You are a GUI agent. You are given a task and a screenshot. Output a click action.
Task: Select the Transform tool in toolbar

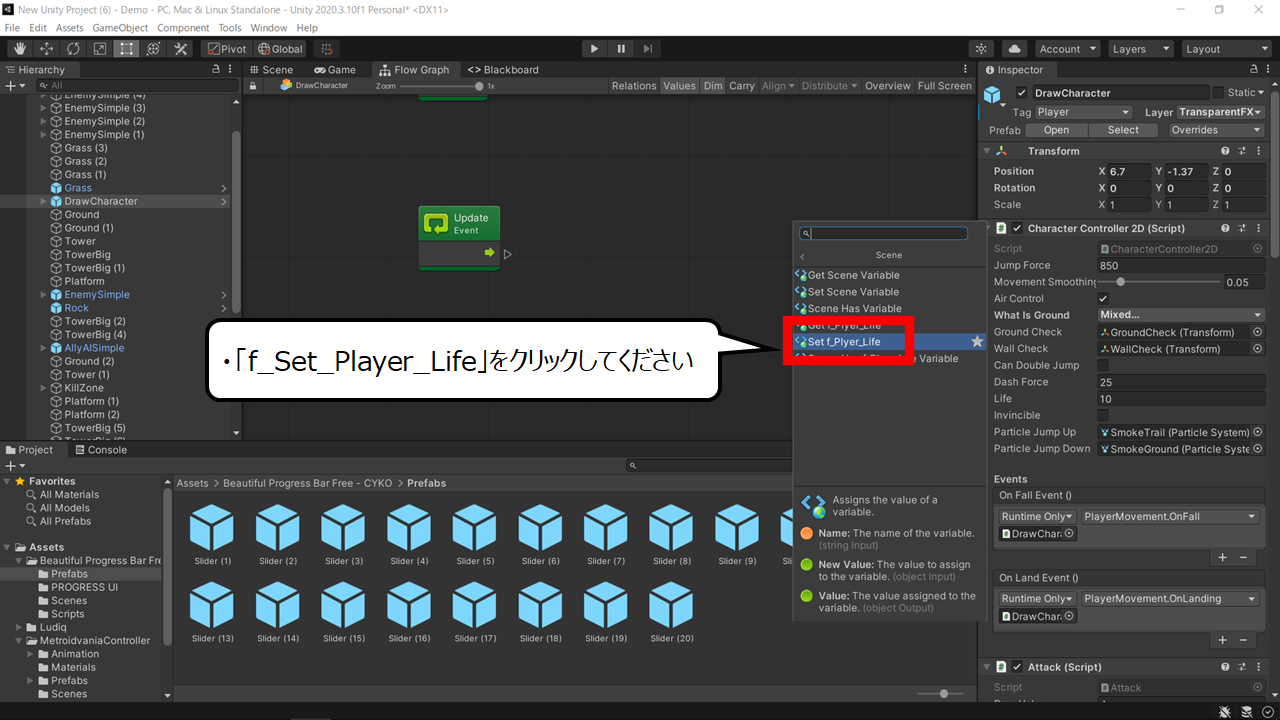(153, 48)
